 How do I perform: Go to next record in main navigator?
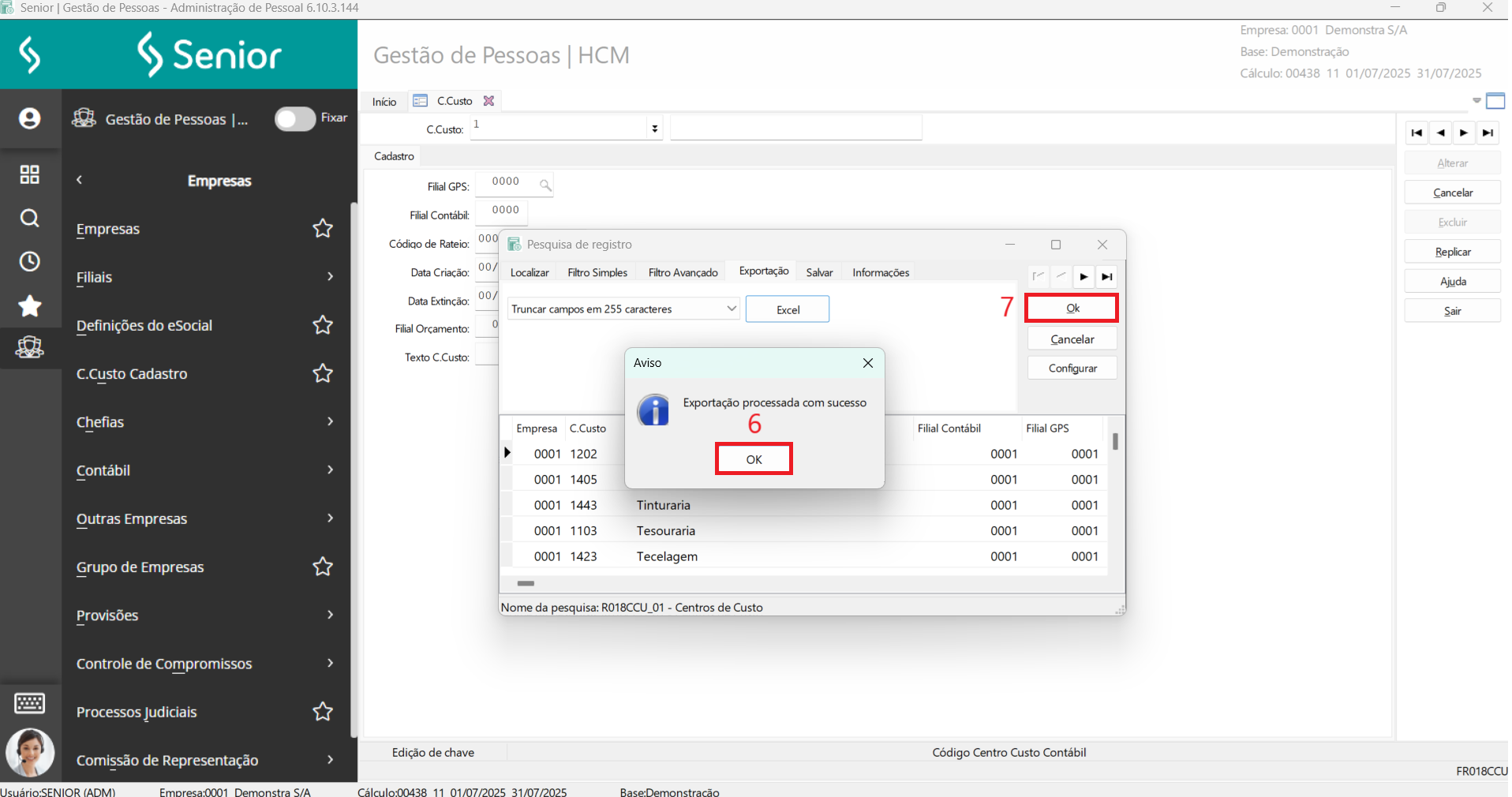coord(1464,133)
